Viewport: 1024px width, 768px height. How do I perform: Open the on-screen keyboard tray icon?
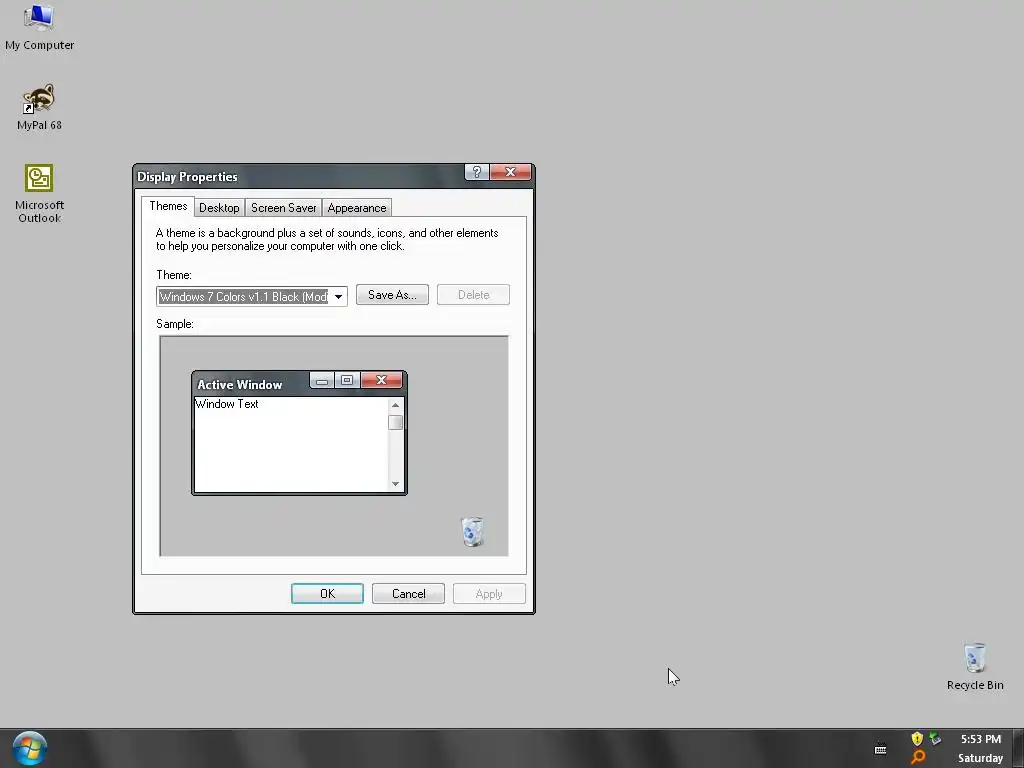[880, 748]
